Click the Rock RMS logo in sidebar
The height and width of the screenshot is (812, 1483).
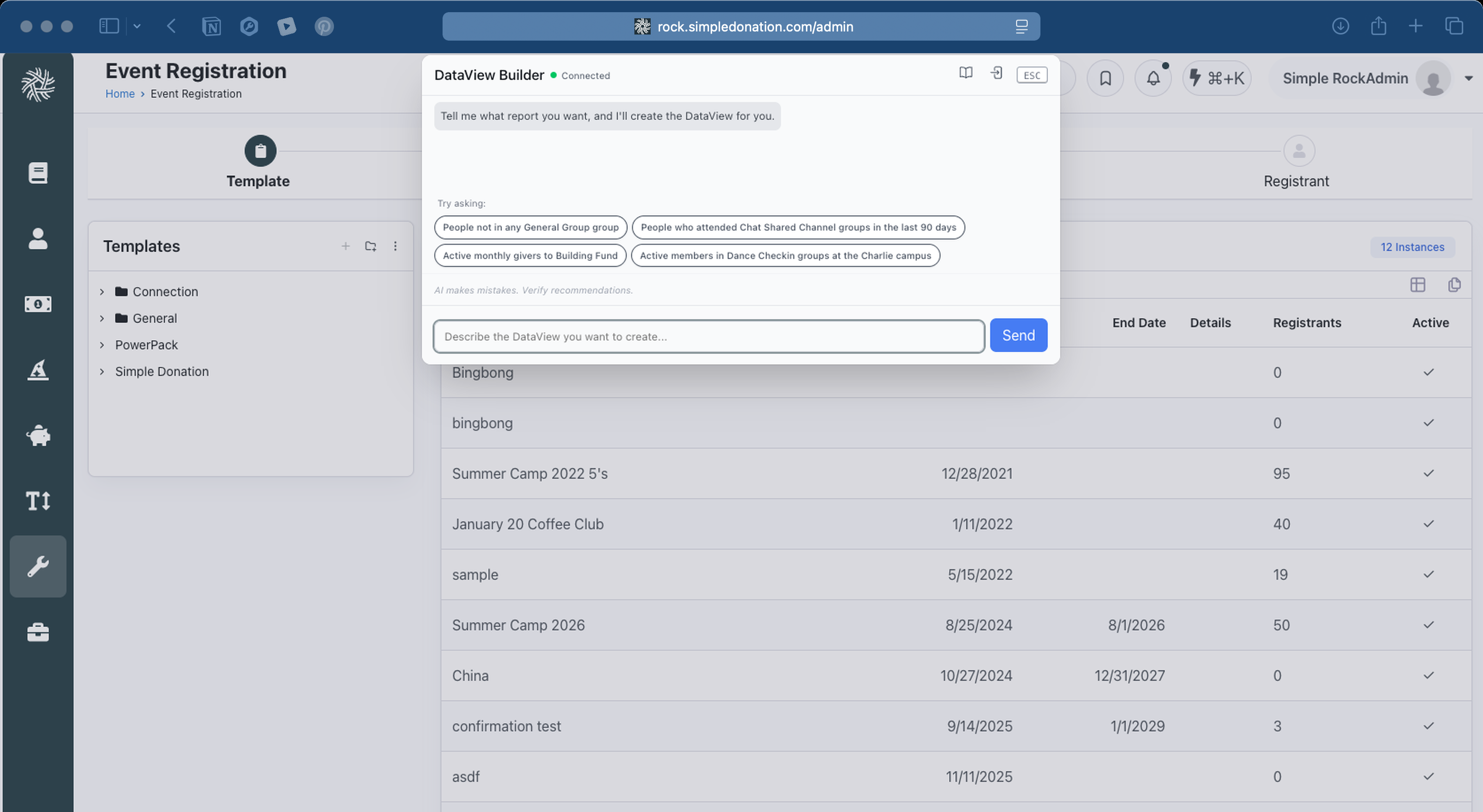click(38, 85)
